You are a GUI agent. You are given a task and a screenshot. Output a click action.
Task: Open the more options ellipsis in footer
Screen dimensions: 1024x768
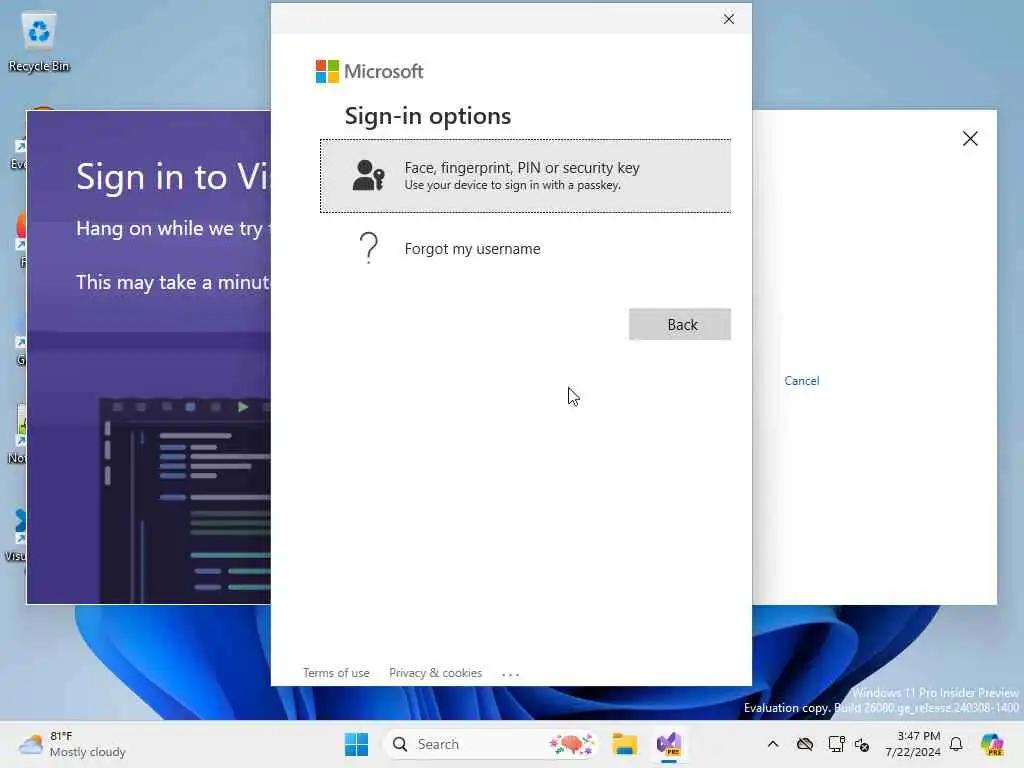coord(511,674)
